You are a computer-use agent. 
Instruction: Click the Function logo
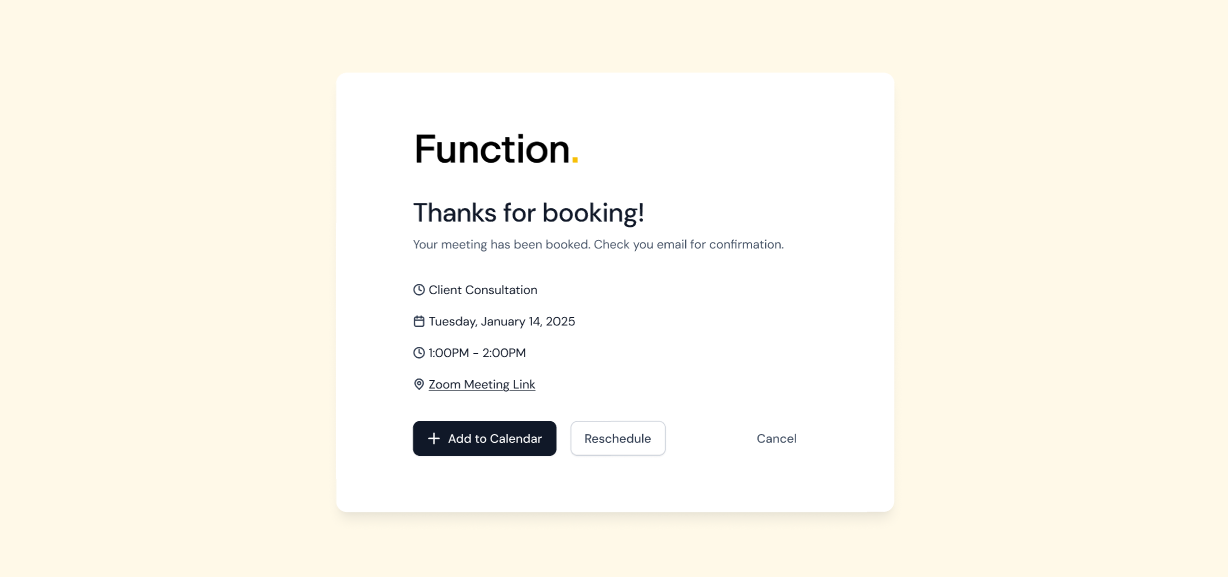[496, 149]
